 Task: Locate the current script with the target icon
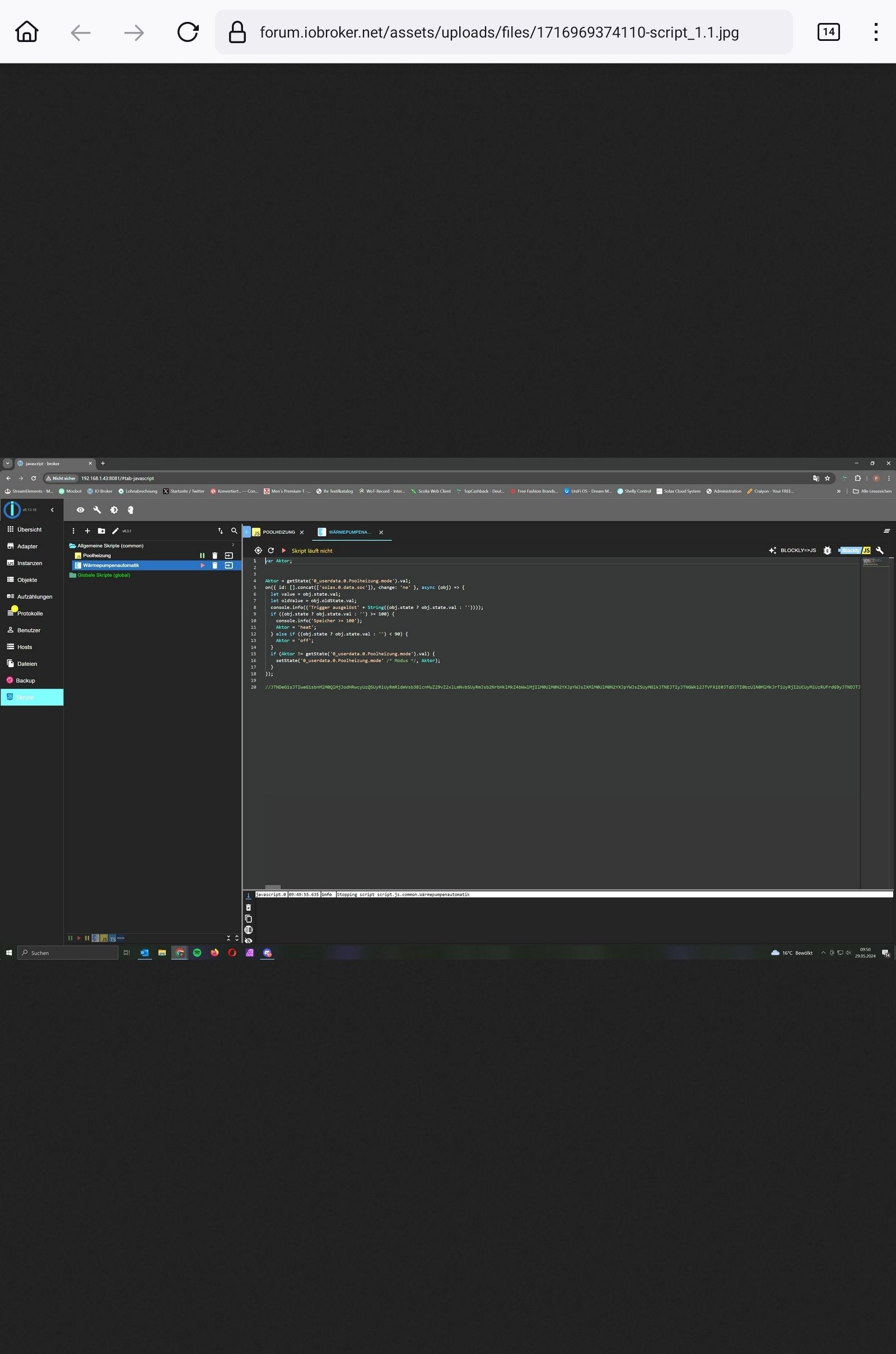tap(258, 551)
